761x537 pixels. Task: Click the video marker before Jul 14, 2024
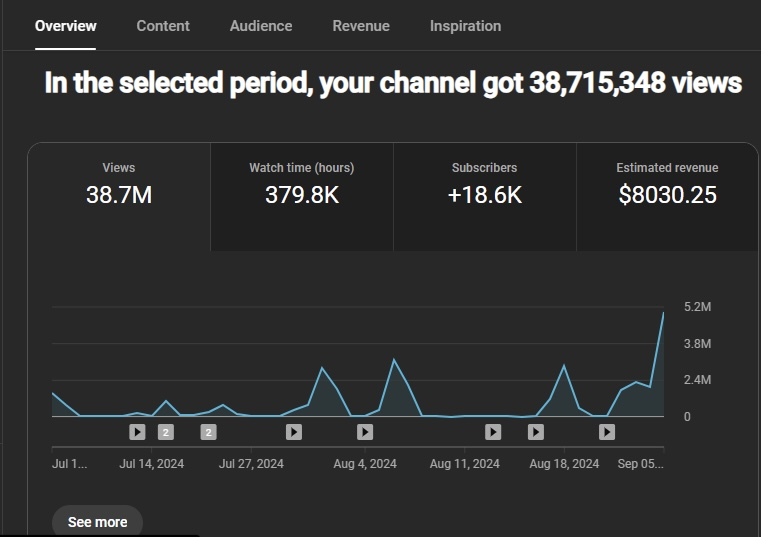tap(137, 432)
